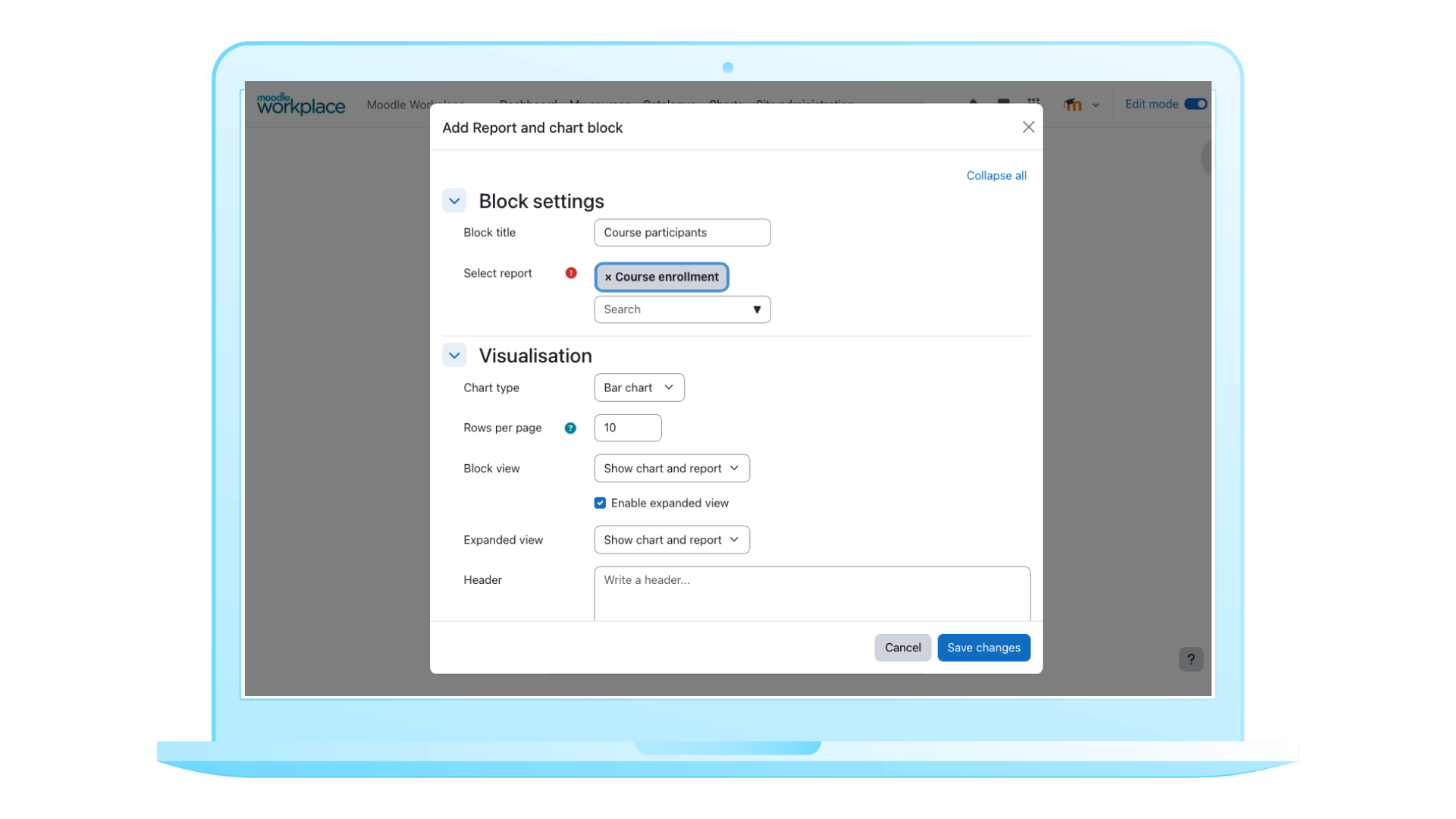Close the Add Report and chart block dialog
1456x819 pixels.
(x=1028, y=127)
